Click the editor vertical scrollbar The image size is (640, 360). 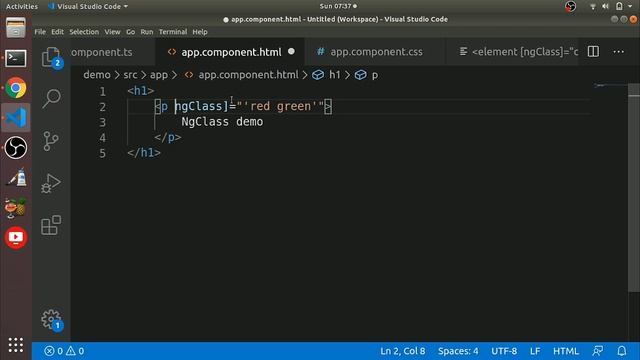pos(634,188)
